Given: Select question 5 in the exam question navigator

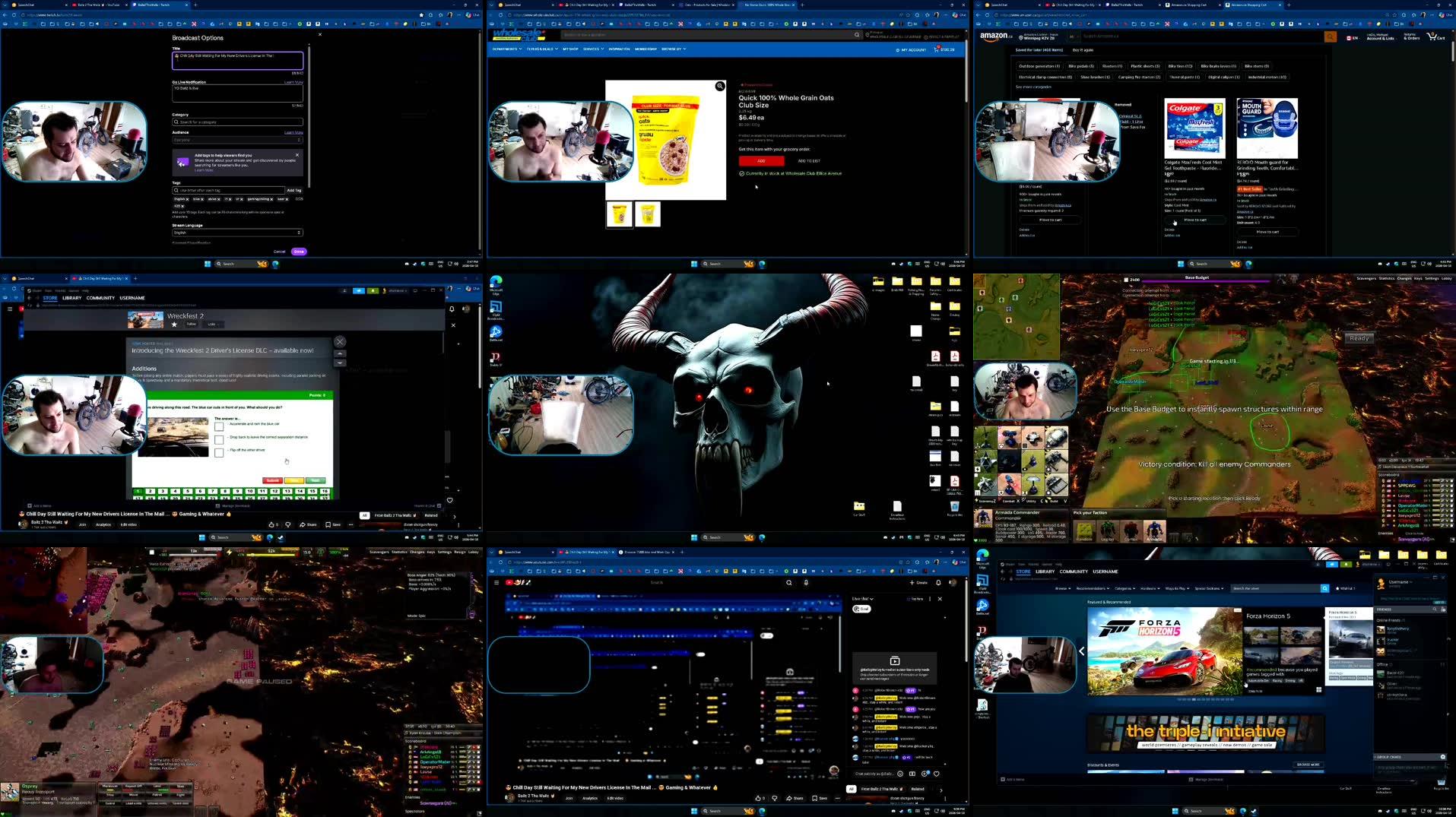Looking at the screenshot, I should 187,491.
